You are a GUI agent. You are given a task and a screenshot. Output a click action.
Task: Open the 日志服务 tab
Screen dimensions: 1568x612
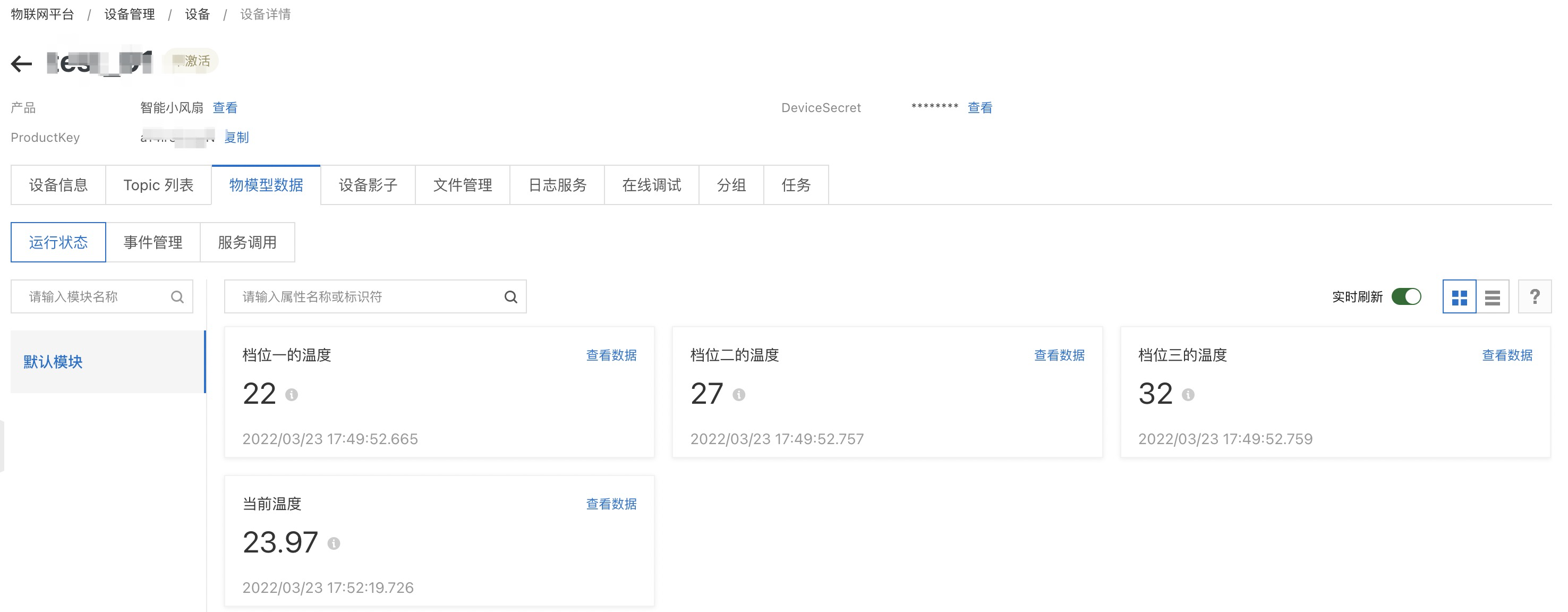558,185
